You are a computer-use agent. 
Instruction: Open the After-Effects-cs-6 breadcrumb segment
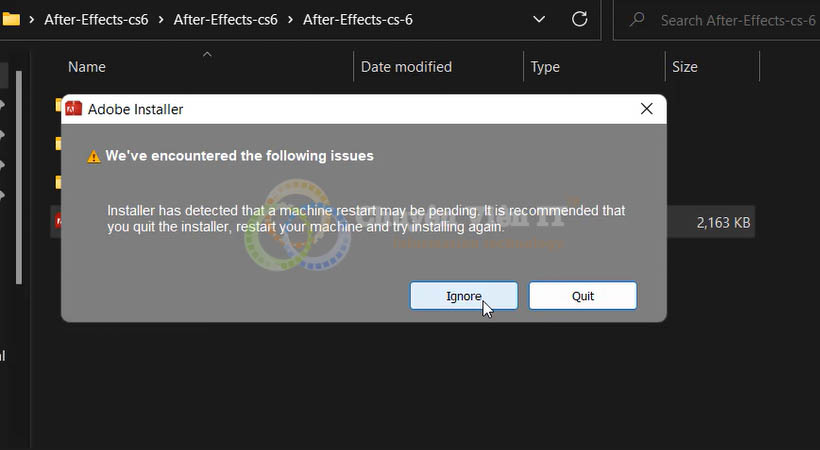(358, 20)
